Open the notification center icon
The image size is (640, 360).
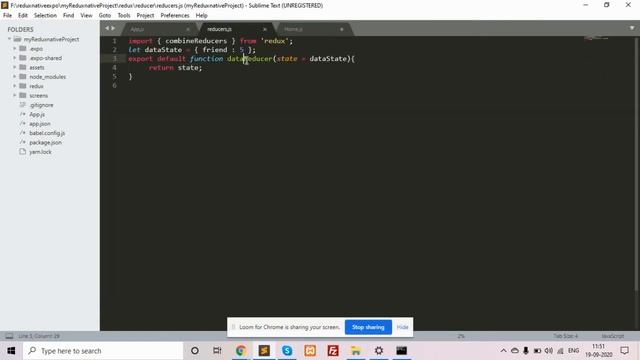coord(624,351)
